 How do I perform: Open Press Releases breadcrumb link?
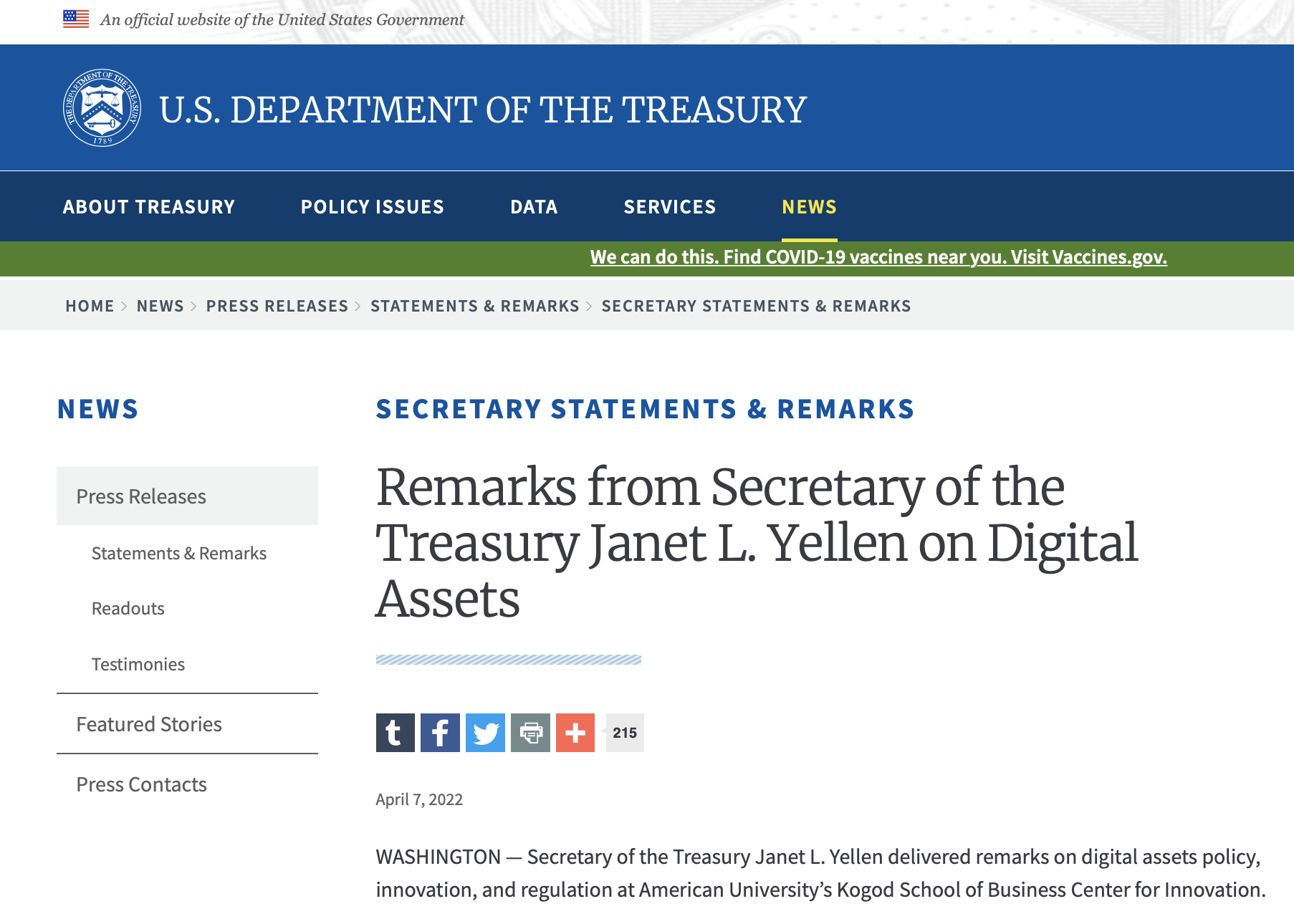pos(277,307)
